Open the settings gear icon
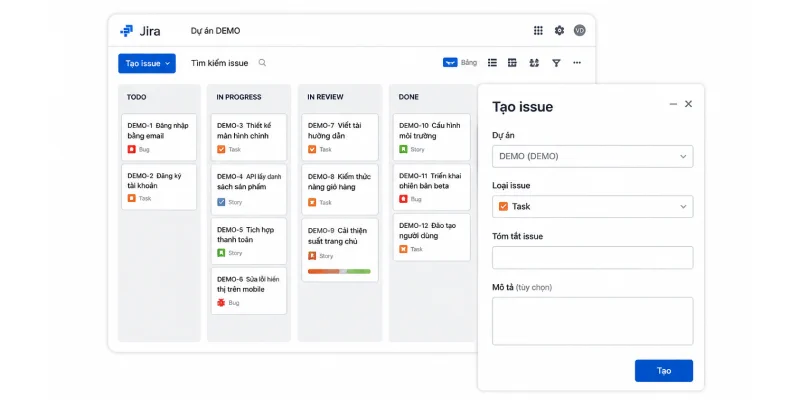800x400 pixels. coord(560,31)
